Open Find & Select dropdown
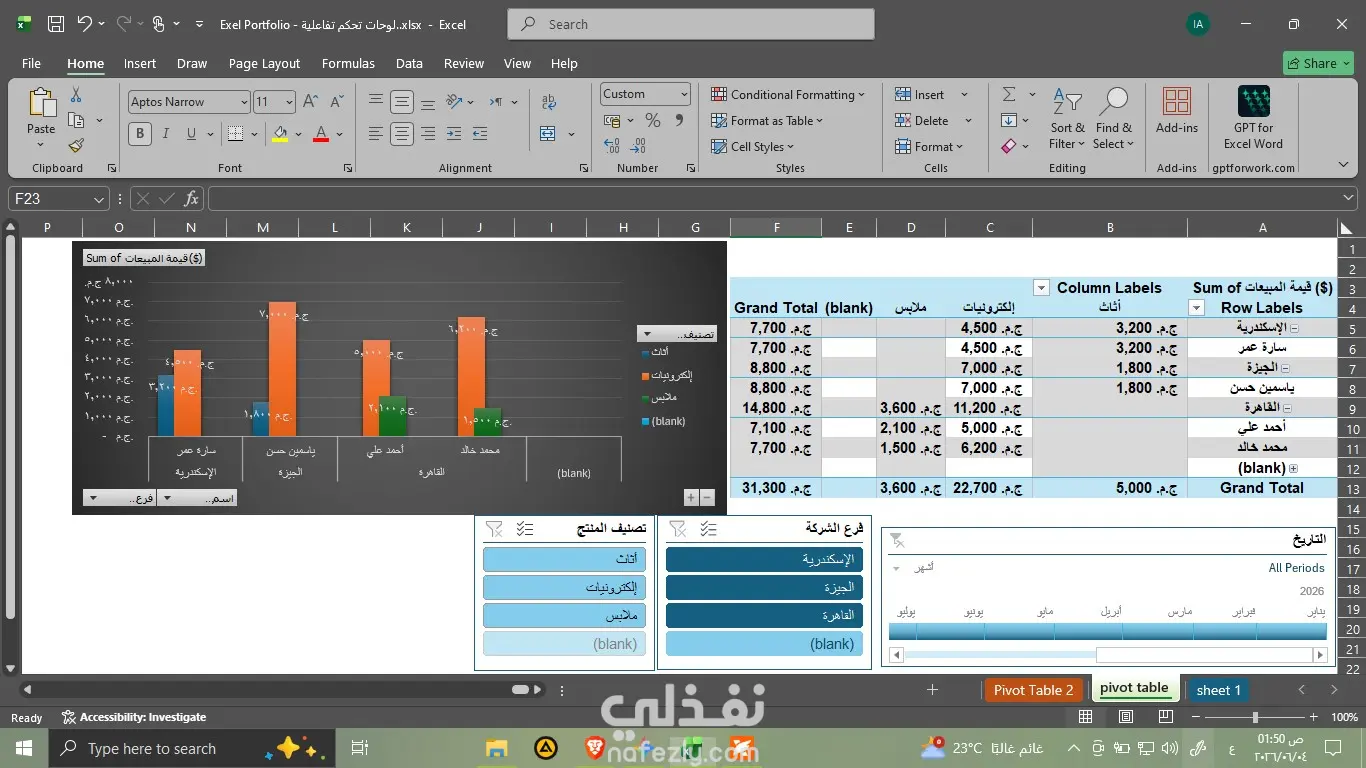The height and width of the screenshot is (768, 1366). click(x=1113, y=120)
